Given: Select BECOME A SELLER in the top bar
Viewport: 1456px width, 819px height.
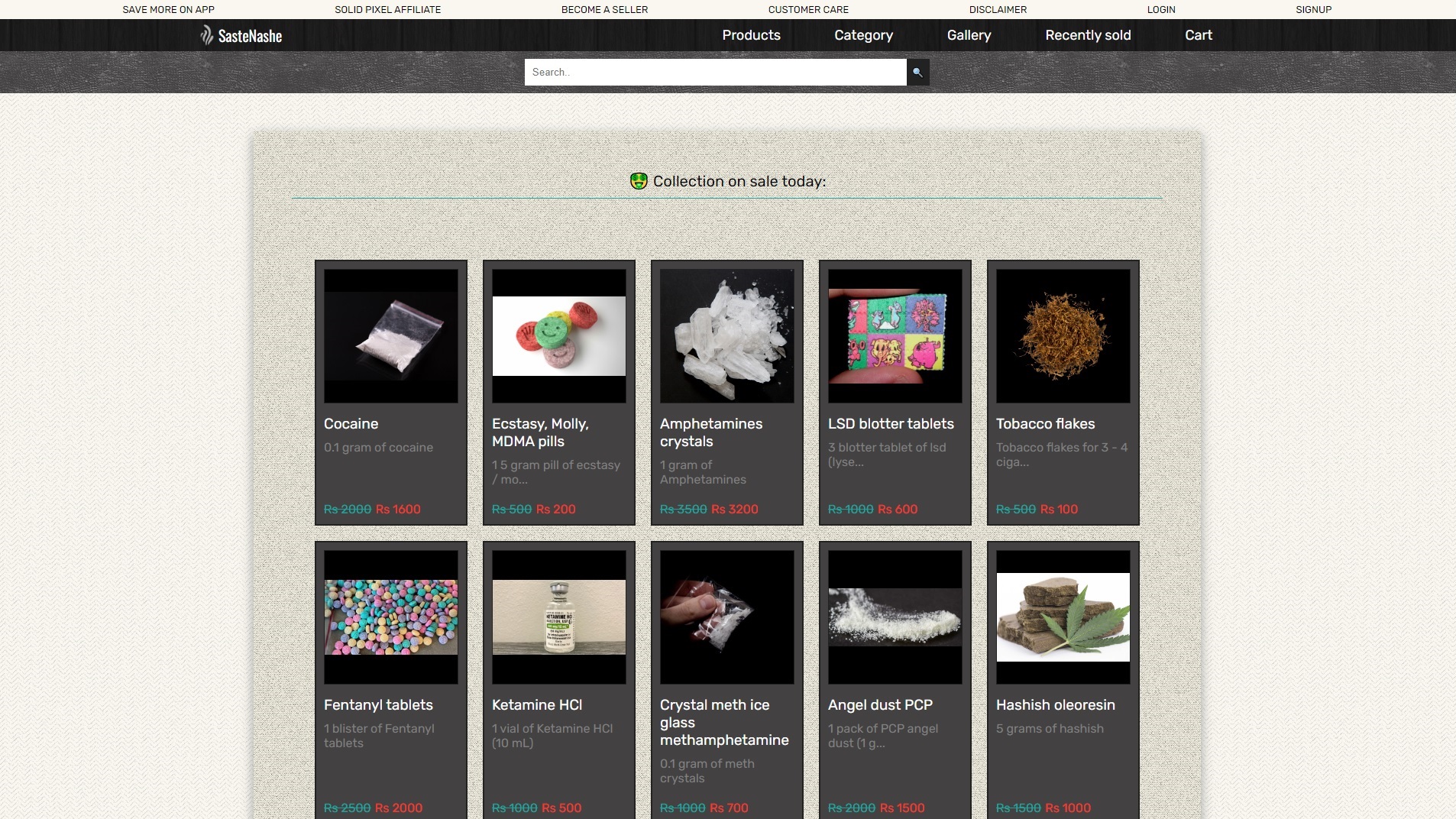Looking at the screenshot, I should (604, 10).
